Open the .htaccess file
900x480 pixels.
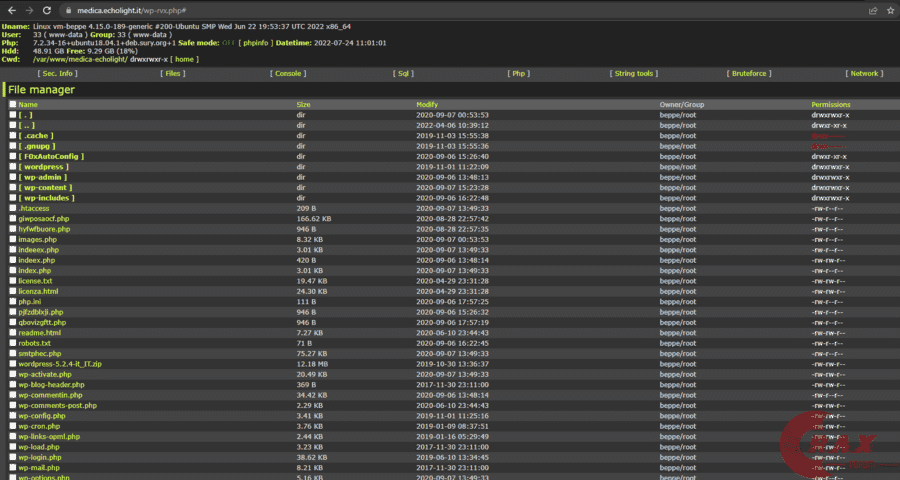coord(34,208)
